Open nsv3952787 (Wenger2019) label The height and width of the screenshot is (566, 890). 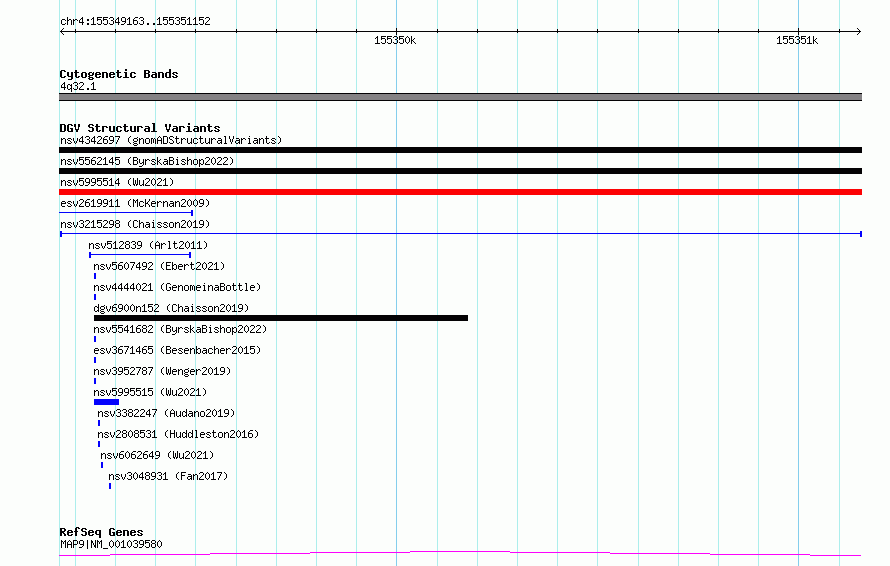(162, 371)
